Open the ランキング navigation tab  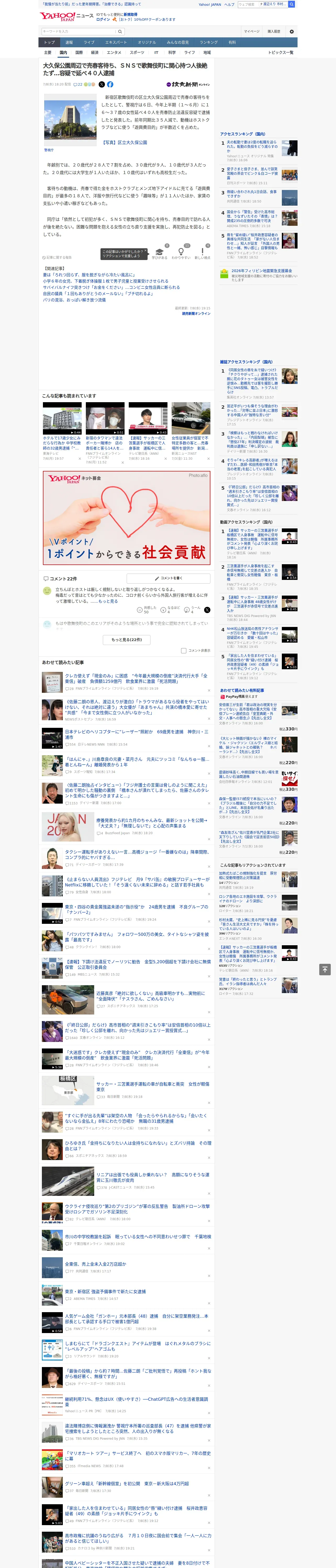[209, 43]
